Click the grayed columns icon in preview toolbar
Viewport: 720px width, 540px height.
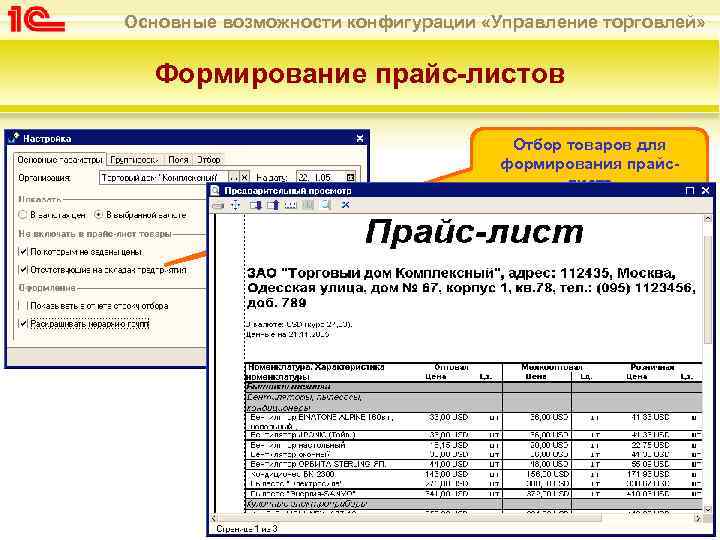(308, 205)
